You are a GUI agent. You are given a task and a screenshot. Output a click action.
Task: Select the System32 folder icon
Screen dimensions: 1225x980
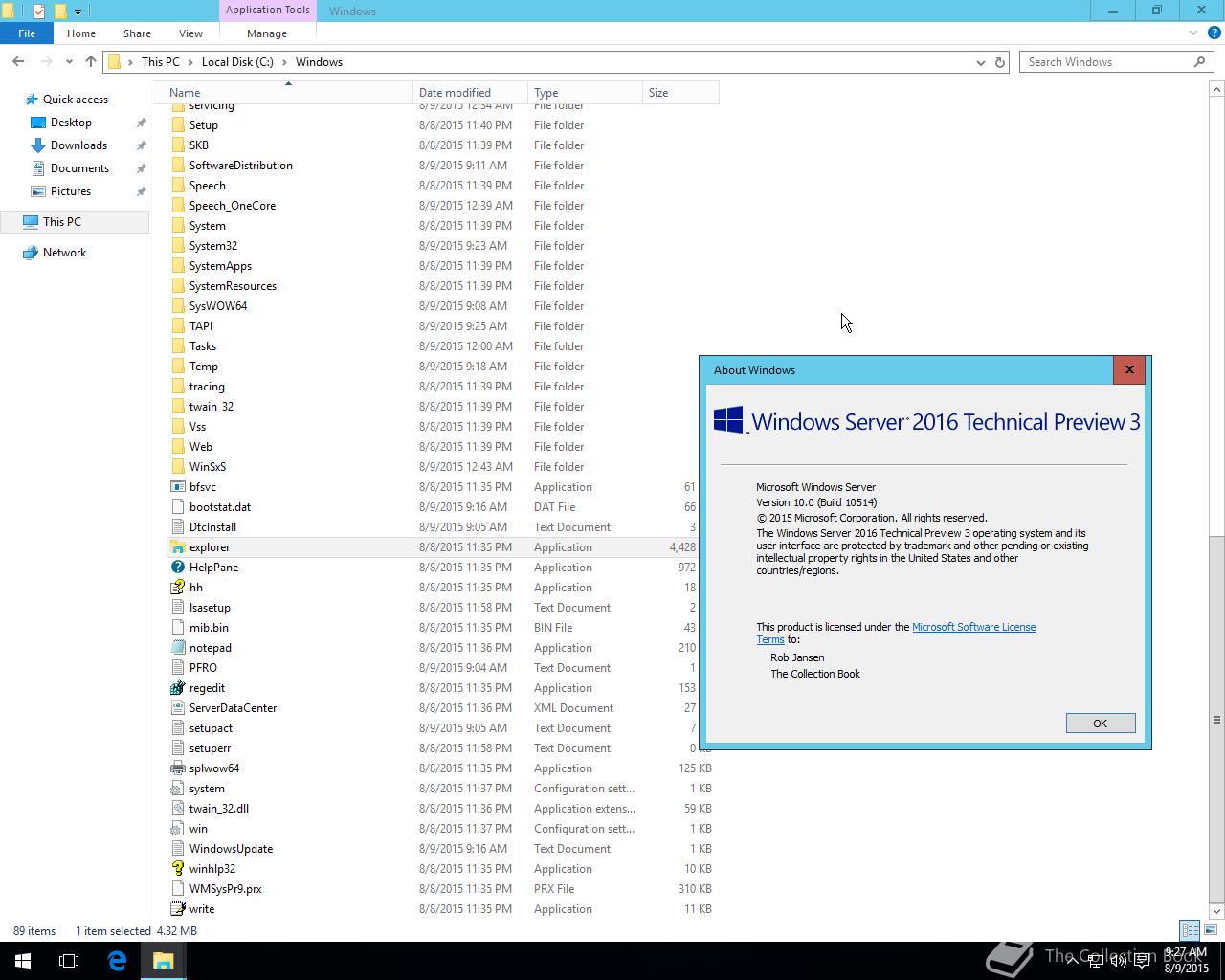tap(177, 246)
